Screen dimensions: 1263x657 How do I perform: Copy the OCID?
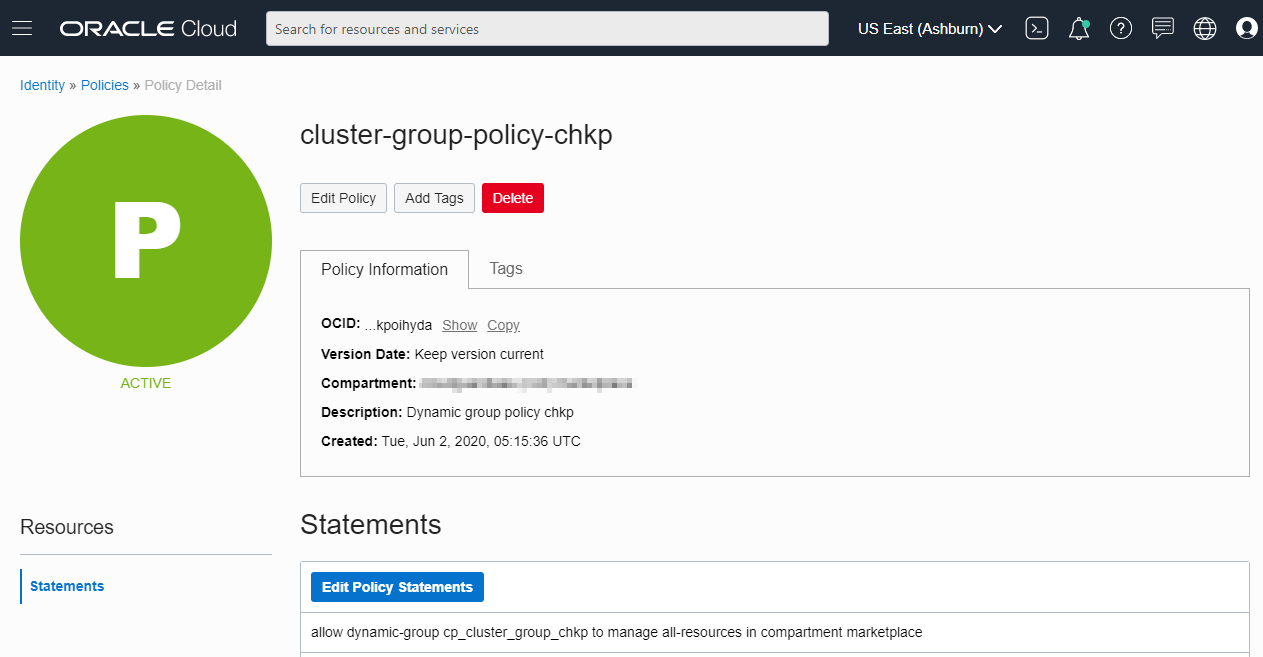(503, 325)
